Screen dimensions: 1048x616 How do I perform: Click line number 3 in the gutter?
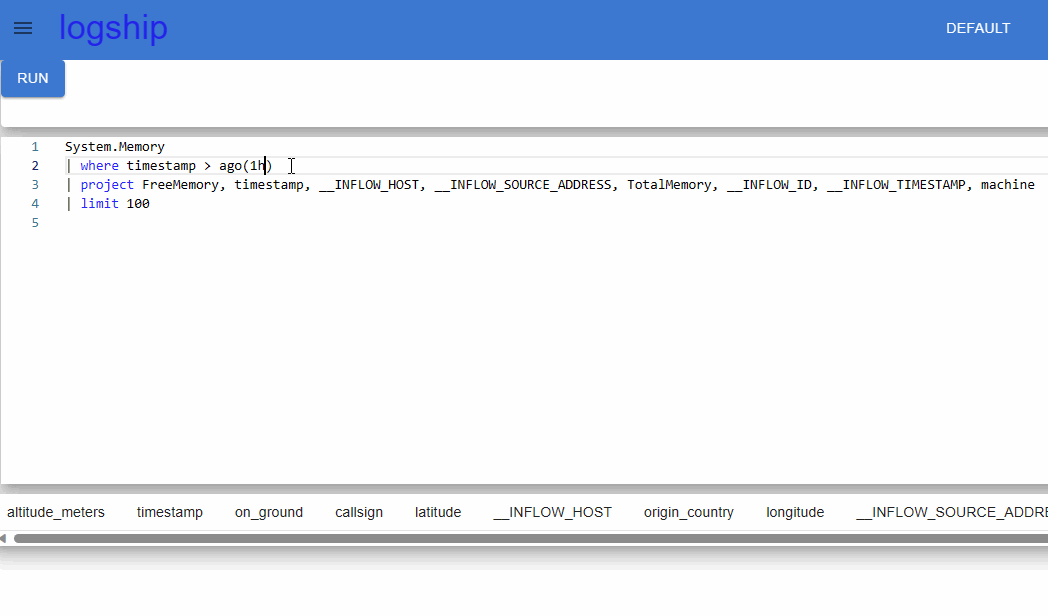35,184
